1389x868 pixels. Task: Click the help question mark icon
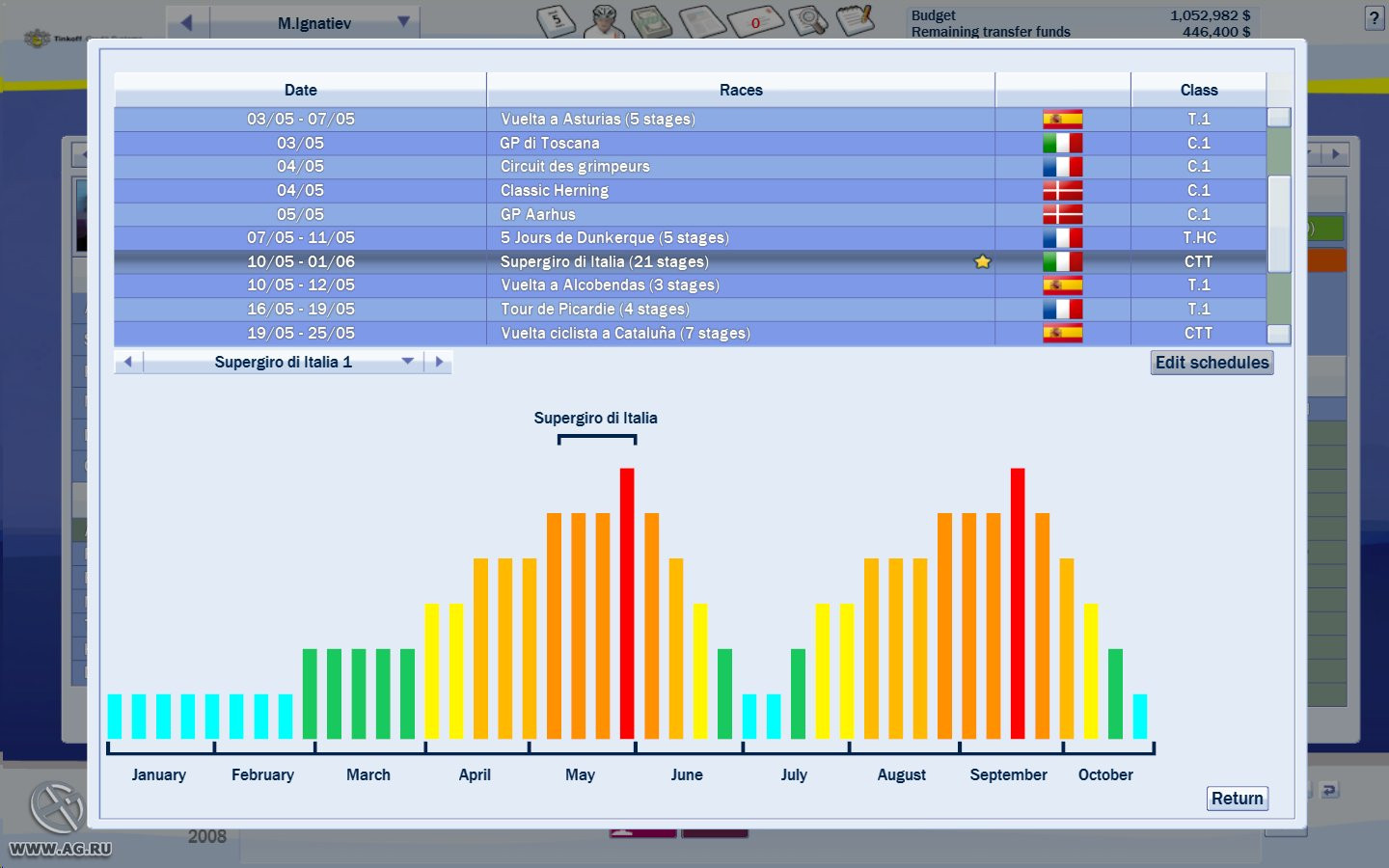tap(1375, 17)
